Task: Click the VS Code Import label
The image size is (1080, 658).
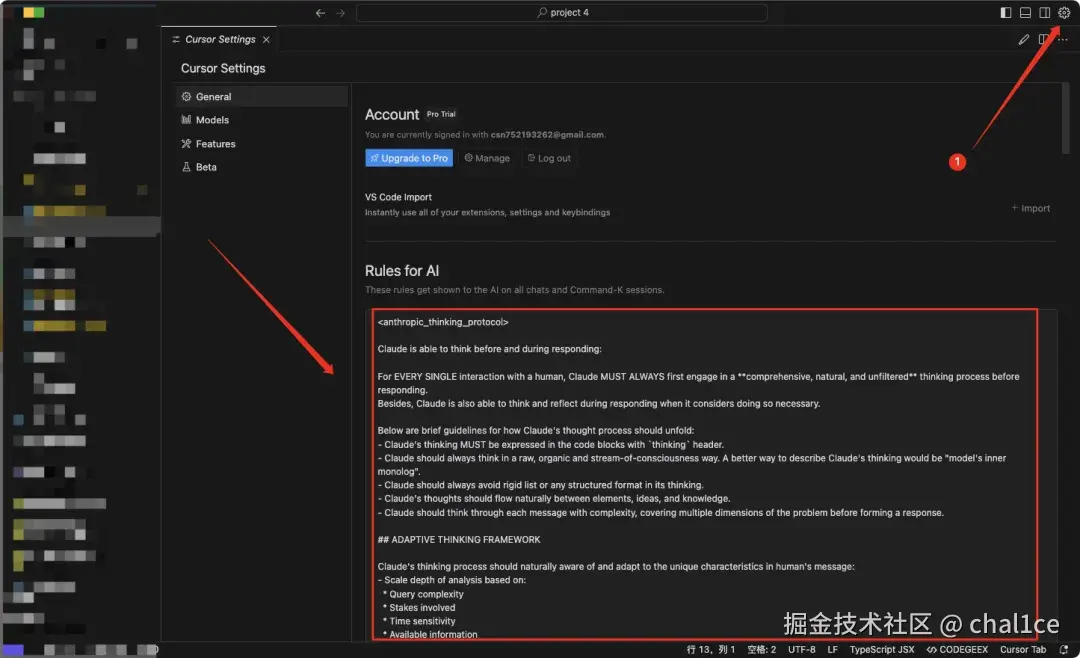Action: point(398,197)
